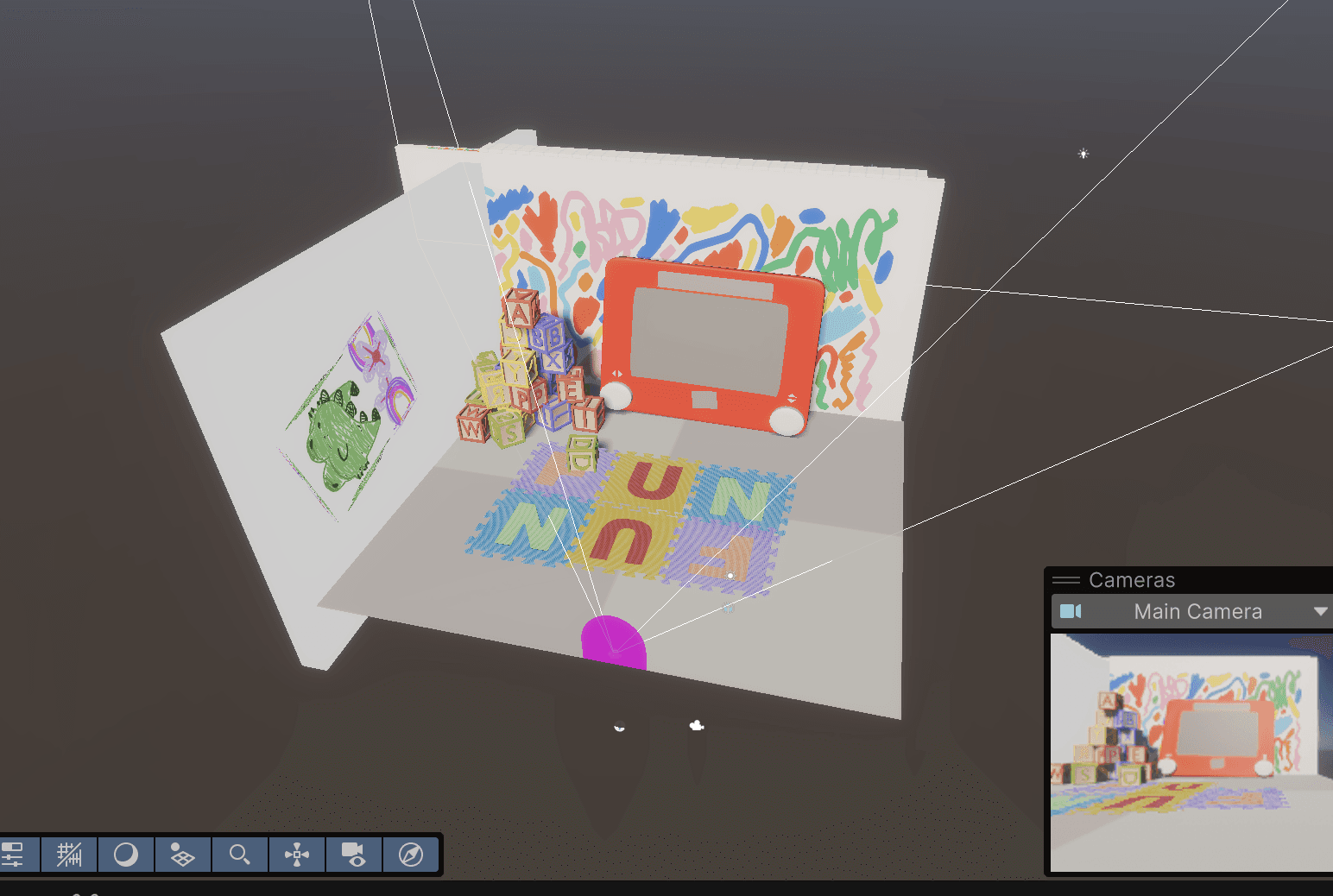The height and width of the screenshot is (896, 1333).
Task: Select the search magnifier tool in the toolbar
Action: (x=240, y=855)
